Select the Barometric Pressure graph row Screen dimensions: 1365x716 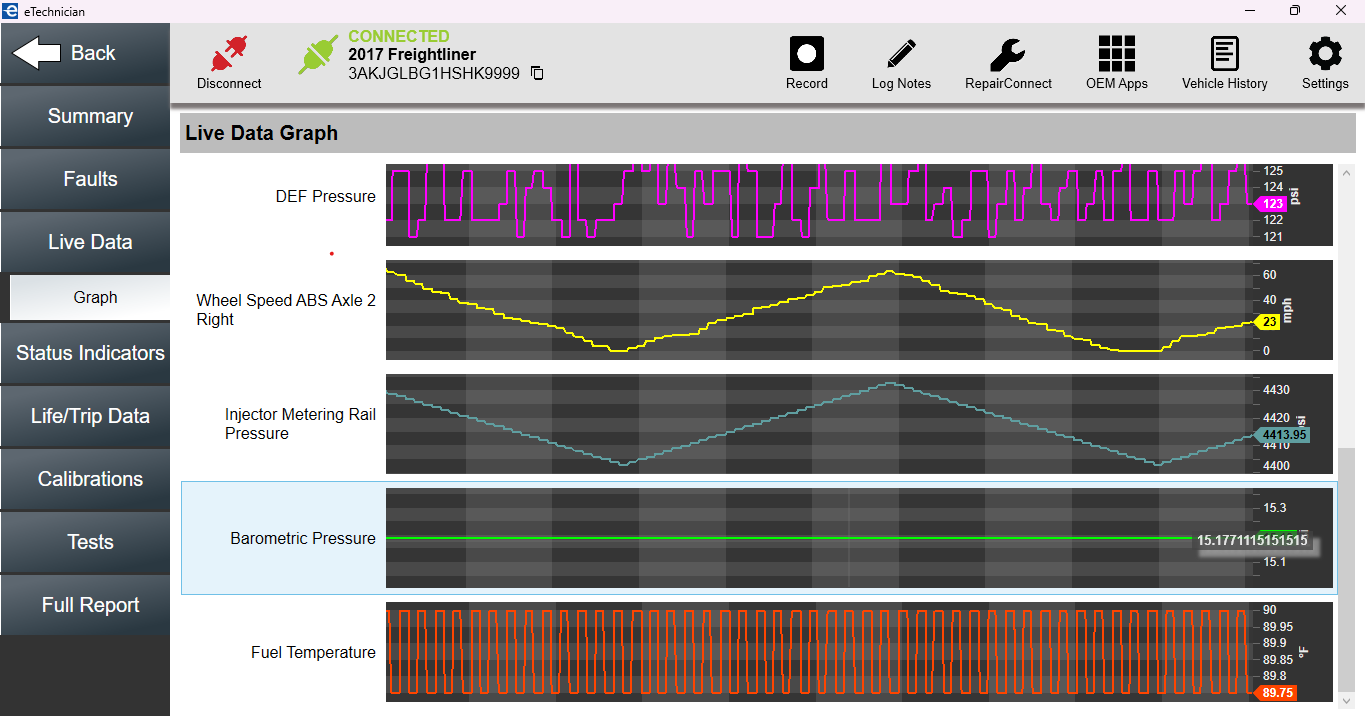[758, 538]
